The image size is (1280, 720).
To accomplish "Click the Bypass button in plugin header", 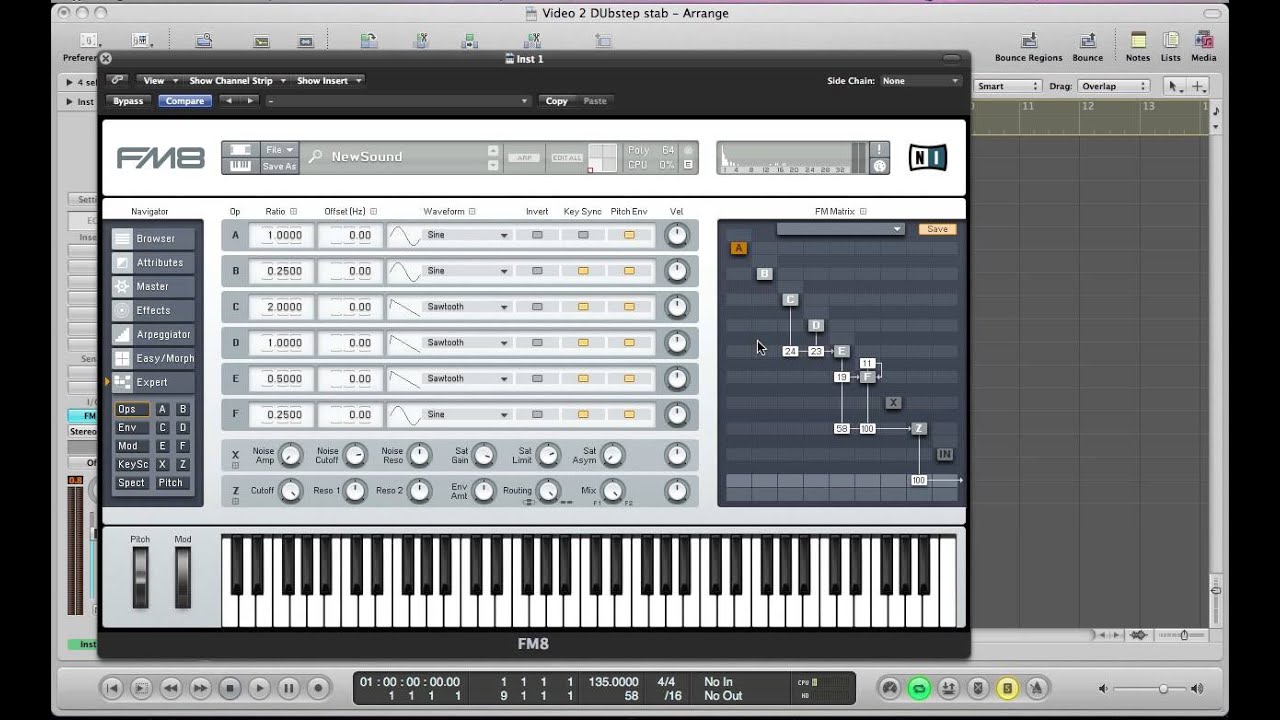I will coord(128,101).
